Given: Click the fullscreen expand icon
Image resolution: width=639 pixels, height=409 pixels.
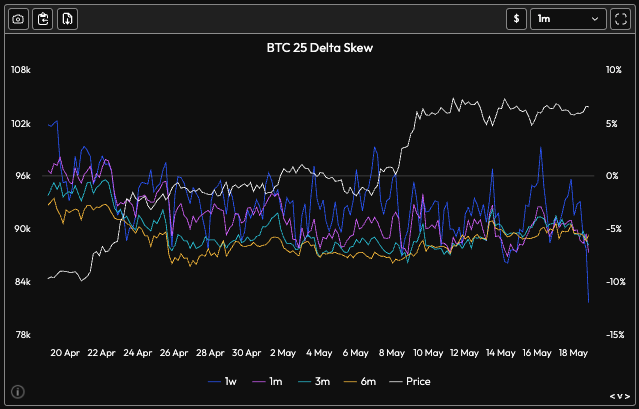Looking at the screenshot, I should (x=620, y=19).
